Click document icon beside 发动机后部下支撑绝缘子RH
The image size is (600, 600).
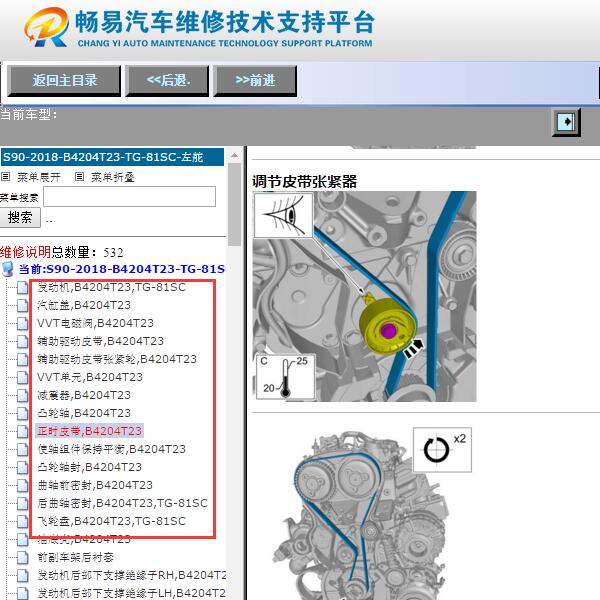tap(23, 576)
